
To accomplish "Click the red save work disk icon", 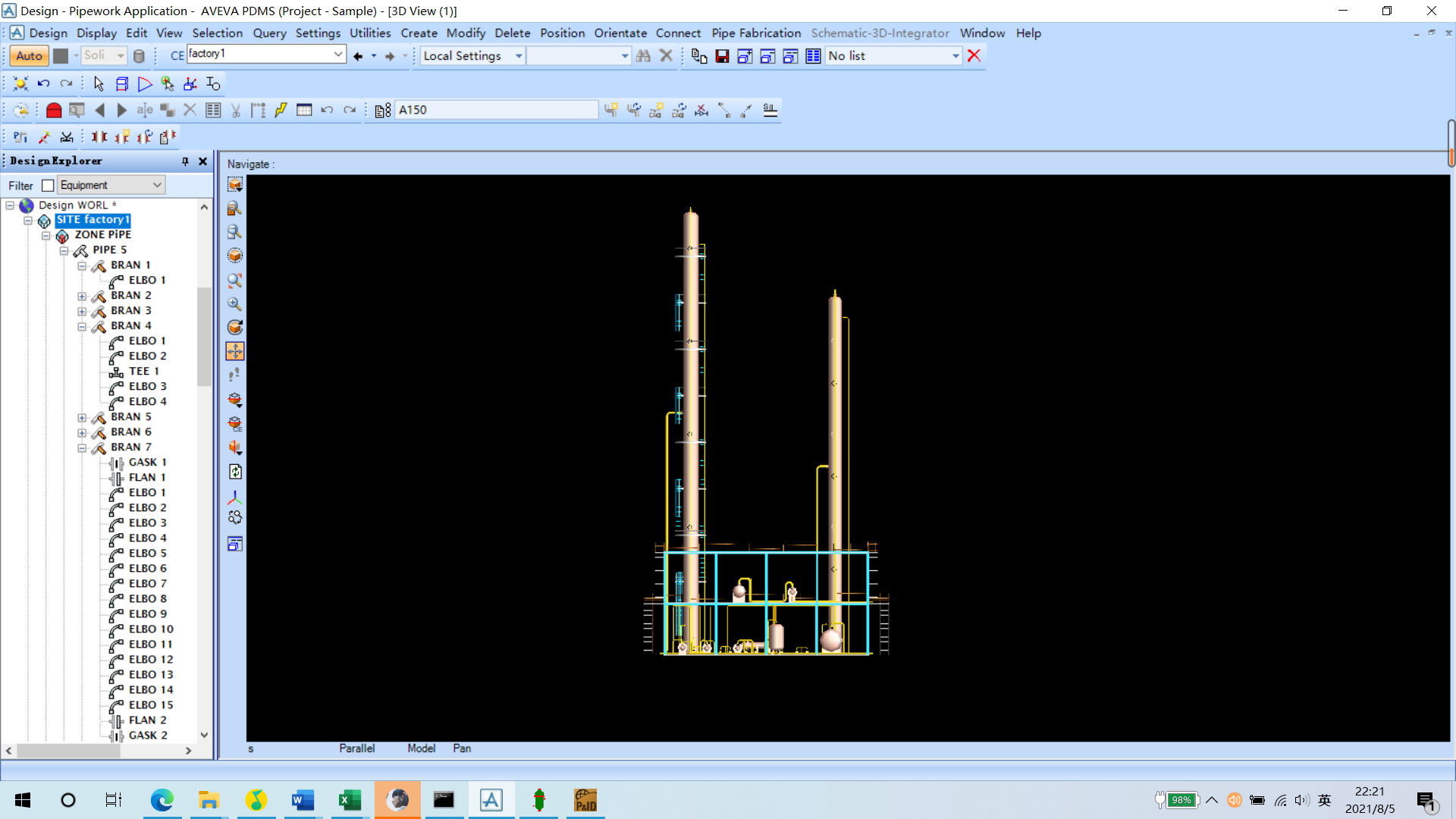I will (722, 56).
